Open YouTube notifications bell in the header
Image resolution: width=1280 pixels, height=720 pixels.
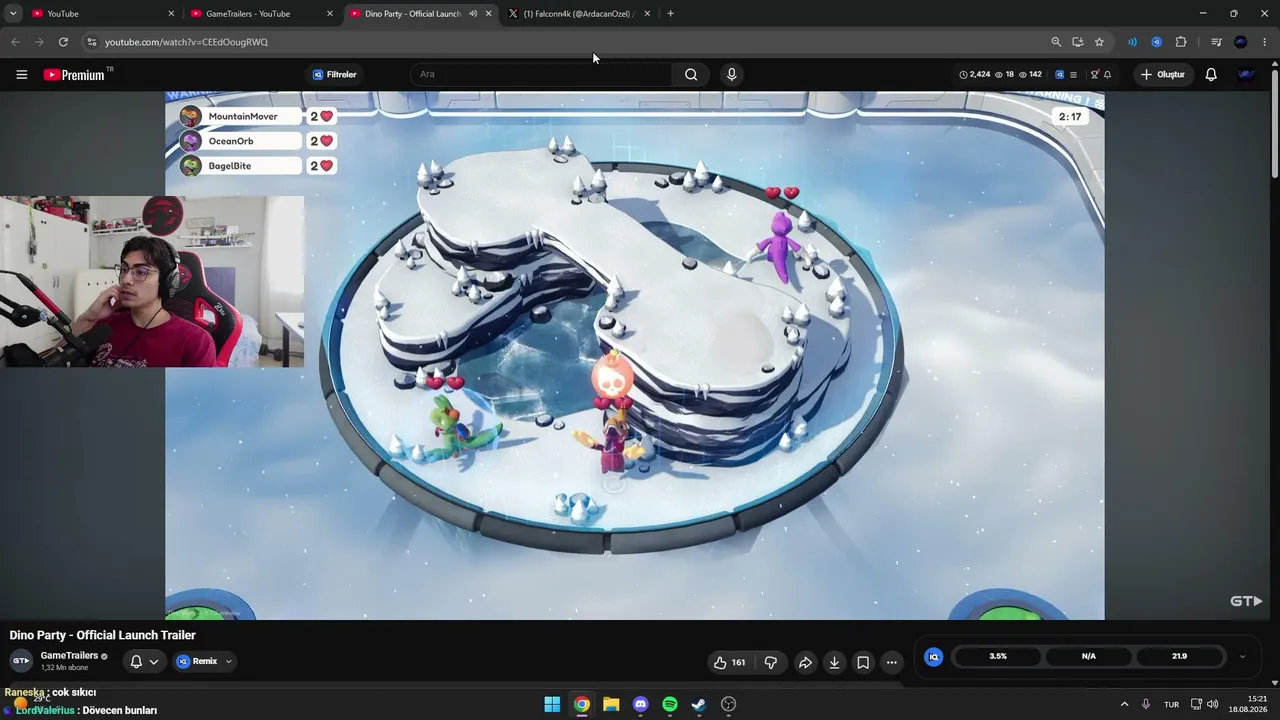tap(1211, 74)
